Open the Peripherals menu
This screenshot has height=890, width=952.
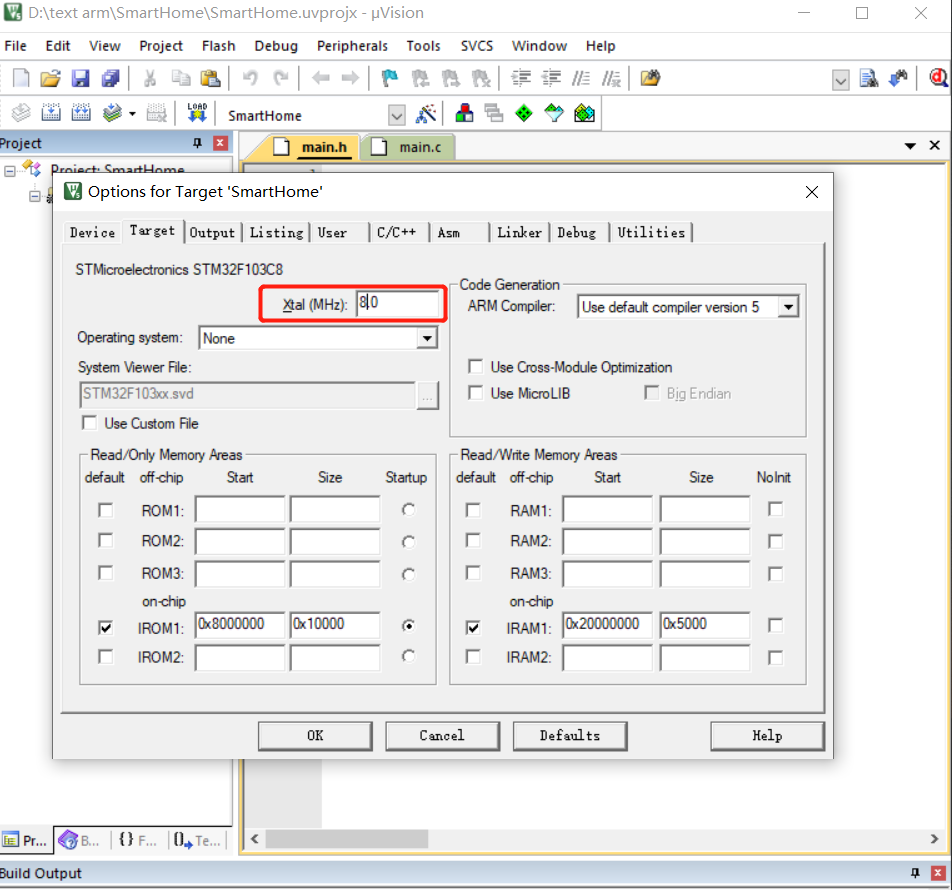point(352,46)
